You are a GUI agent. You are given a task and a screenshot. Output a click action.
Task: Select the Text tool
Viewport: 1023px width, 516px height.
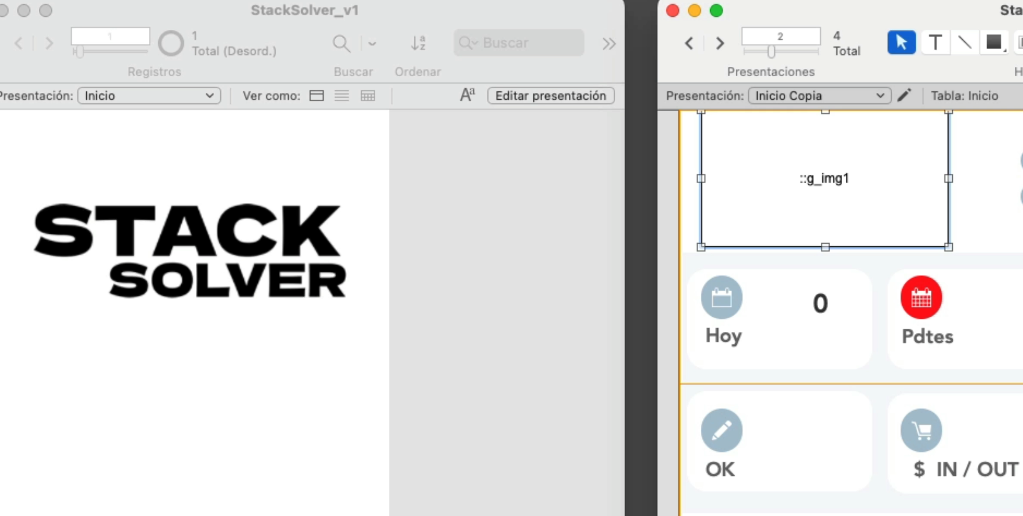tap(935, 42)
